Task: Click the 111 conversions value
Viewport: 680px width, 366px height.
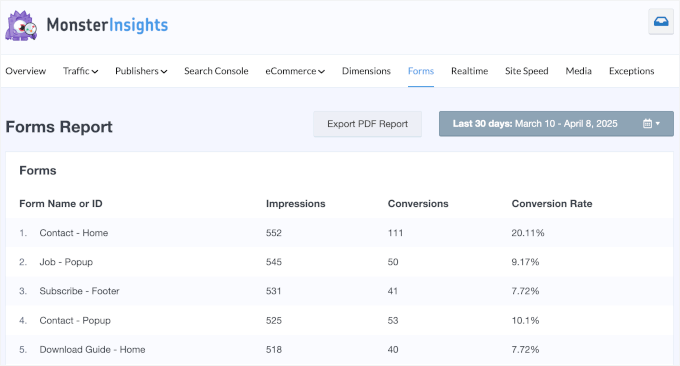Action: (x=395, y=233)
